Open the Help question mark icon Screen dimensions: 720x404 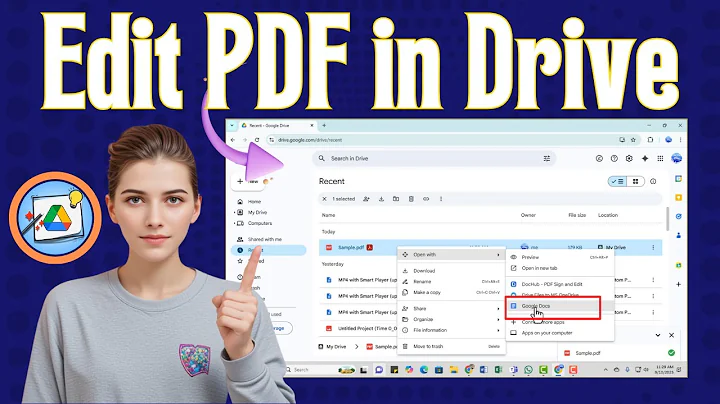coord(614,158)
